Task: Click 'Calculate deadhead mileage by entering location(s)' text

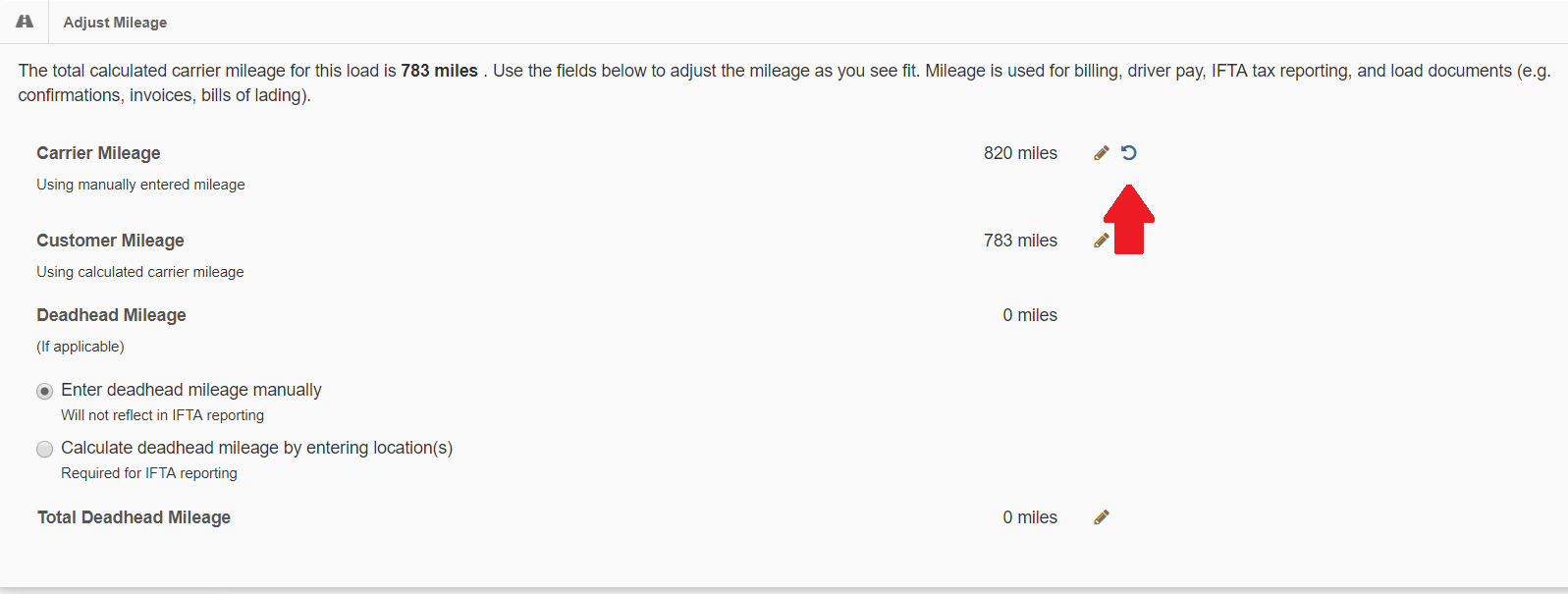Action: coord(256,448)
